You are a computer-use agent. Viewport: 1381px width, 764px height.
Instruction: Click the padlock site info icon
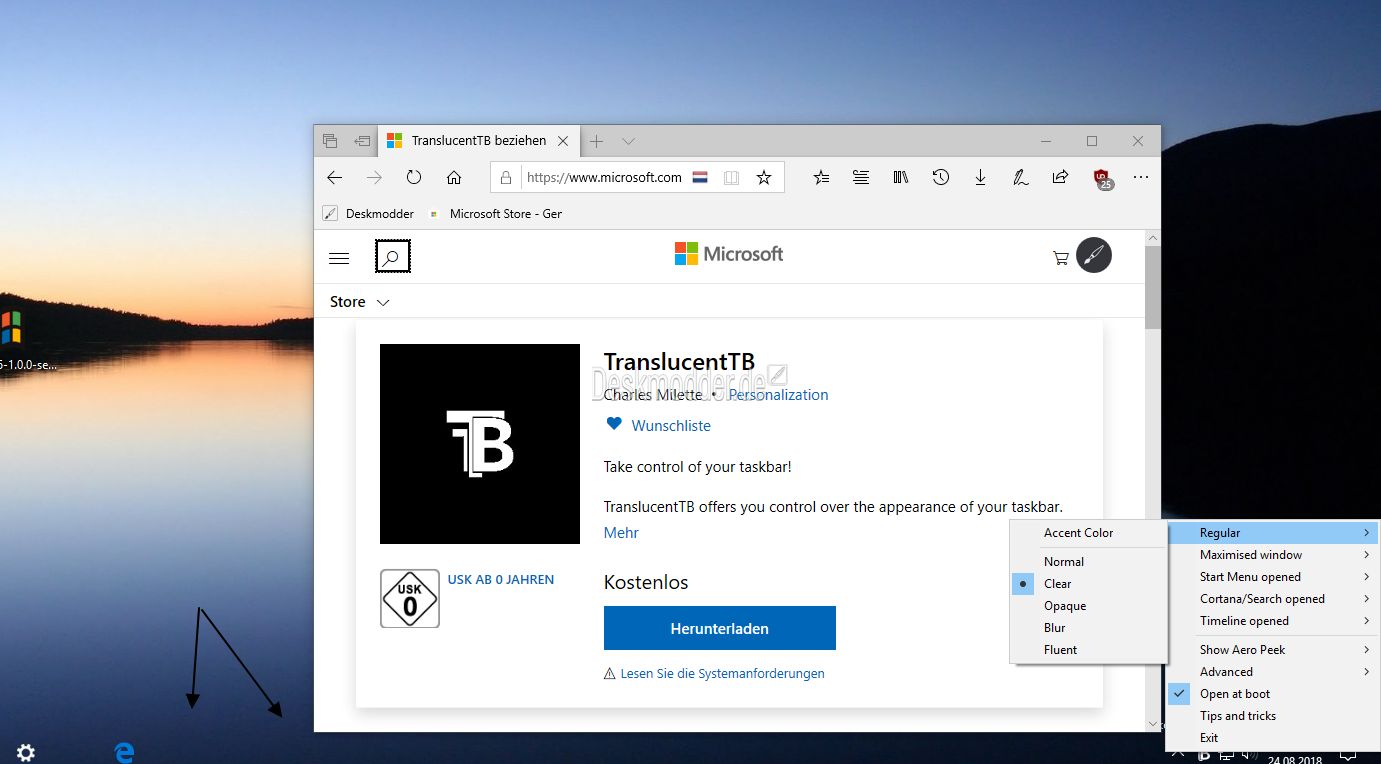[506, 177]
